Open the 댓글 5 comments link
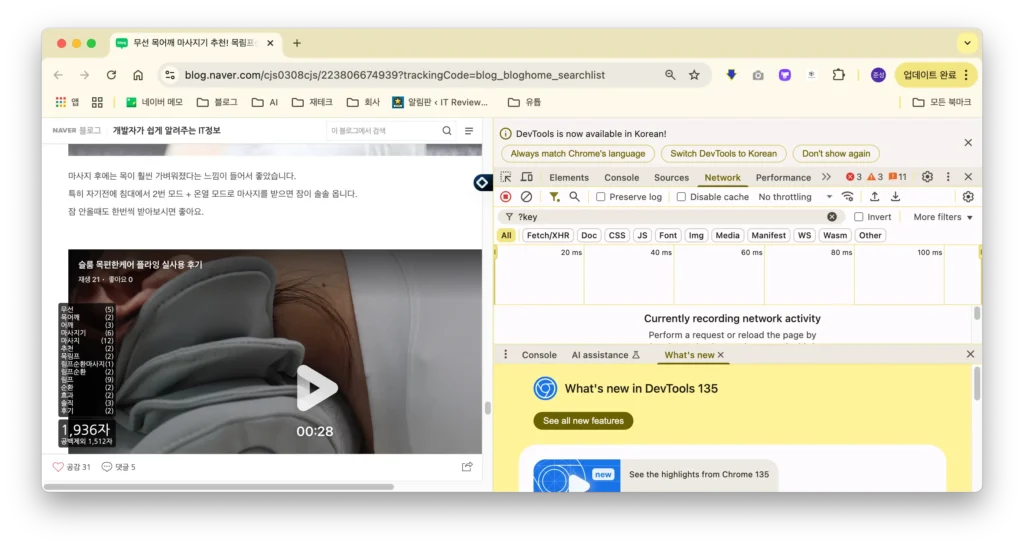1024x547 pixels. click(x=118, y=467)
